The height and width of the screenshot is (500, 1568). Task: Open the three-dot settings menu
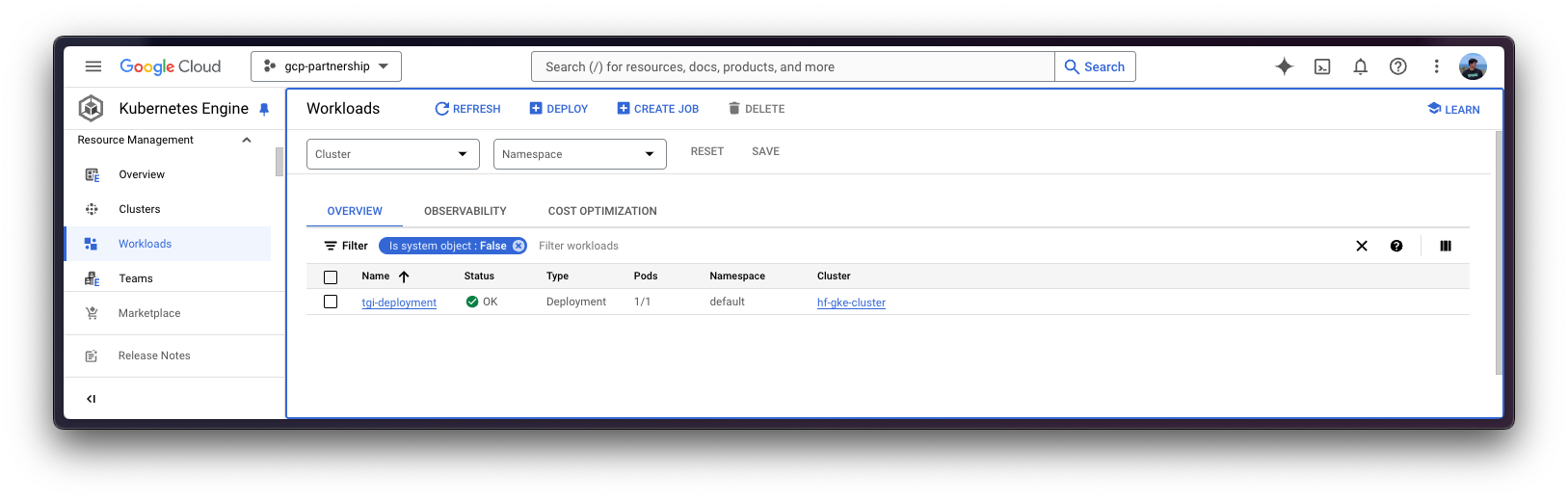(x=1436, y=66)
